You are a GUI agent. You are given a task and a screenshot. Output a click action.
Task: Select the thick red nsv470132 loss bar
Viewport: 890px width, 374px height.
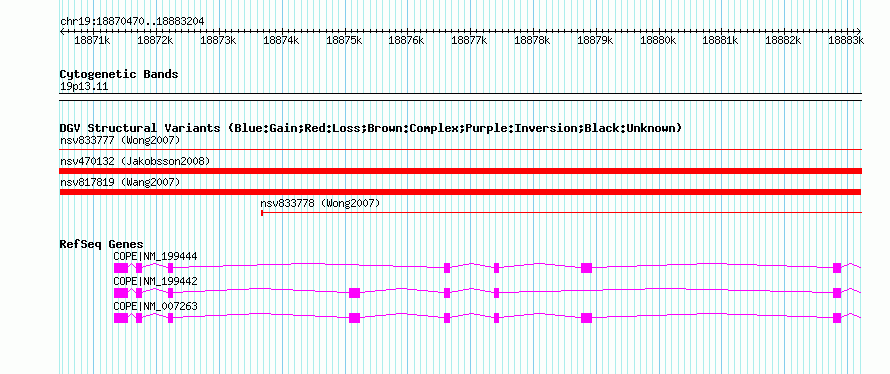click(460, 171)
